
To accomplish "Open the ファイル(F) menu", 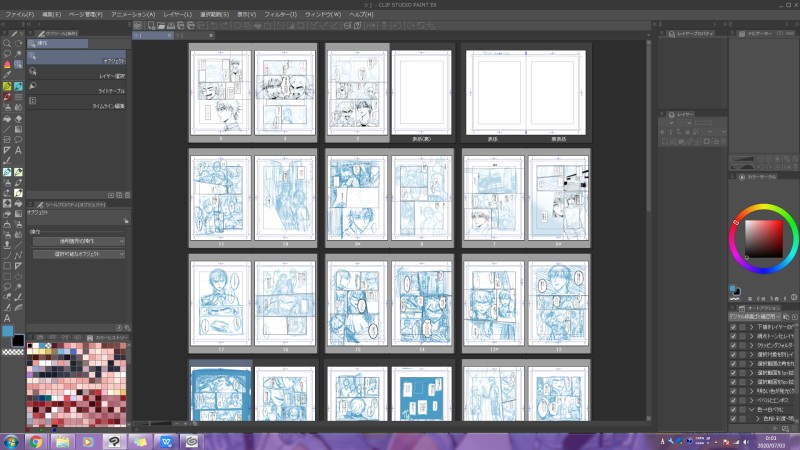I will click(20, 14).
